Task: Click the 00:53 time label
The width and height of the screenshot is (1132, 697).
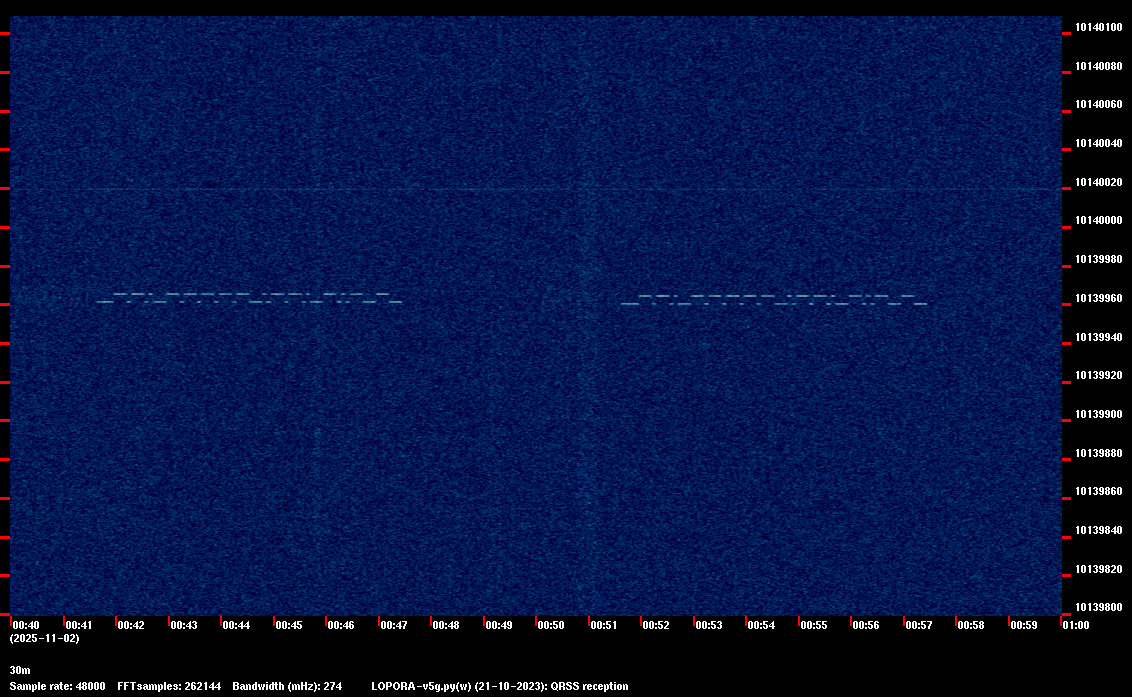Action: 709,625
